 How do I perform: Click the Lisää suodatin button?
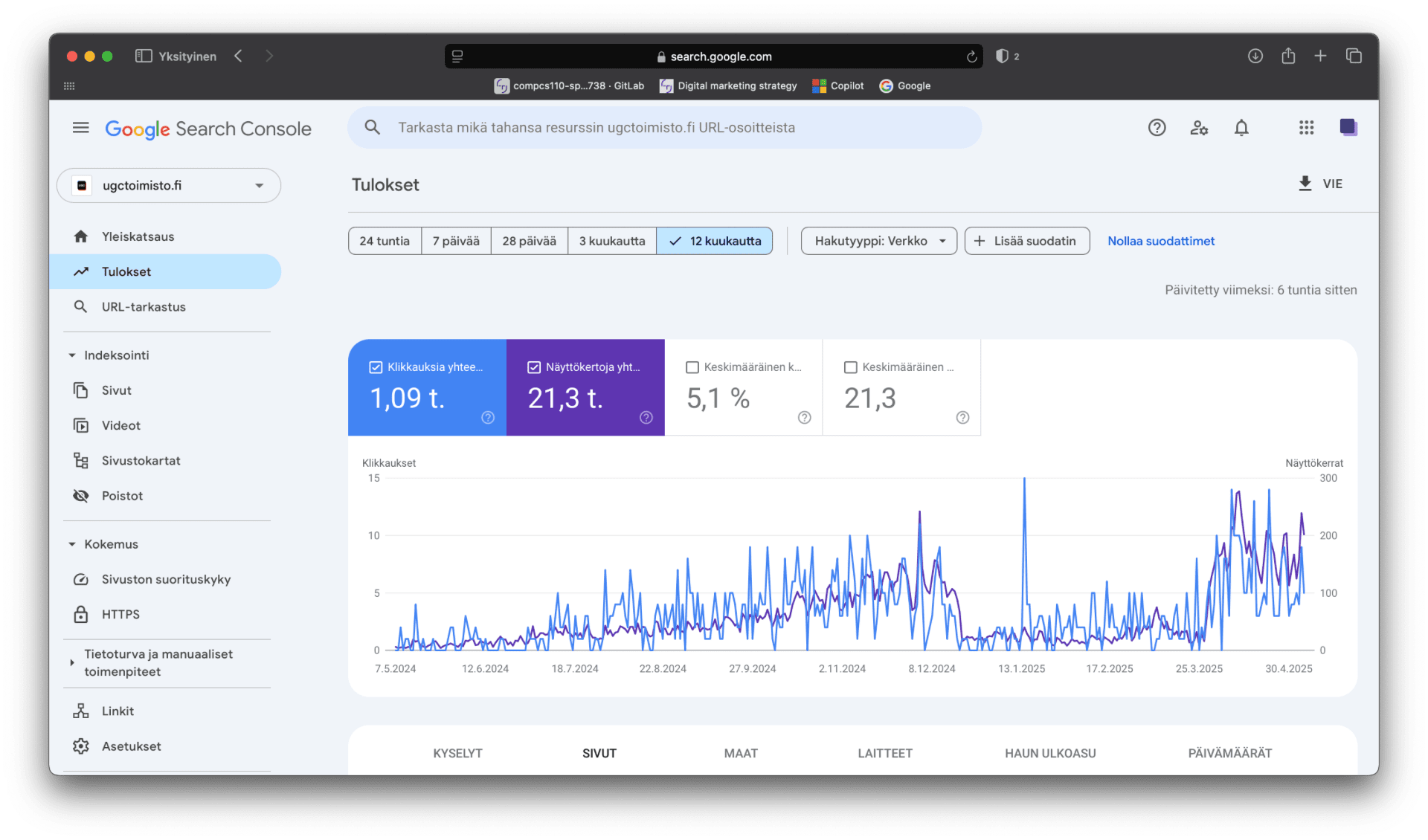[x=1026, y=241]
